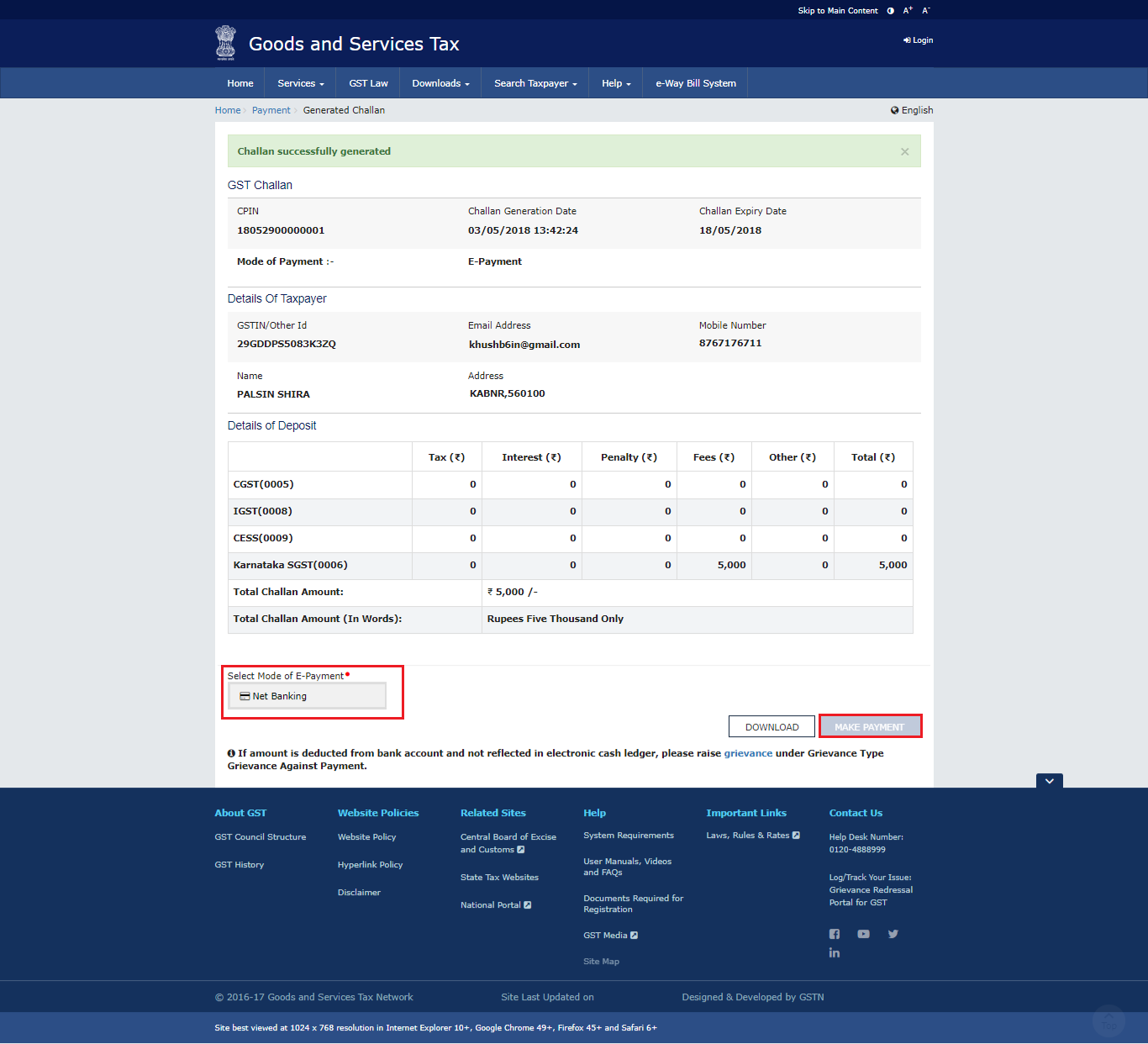Click Login at the top right
Viewport: 1148px width, 1044px height.
[919, 40]
